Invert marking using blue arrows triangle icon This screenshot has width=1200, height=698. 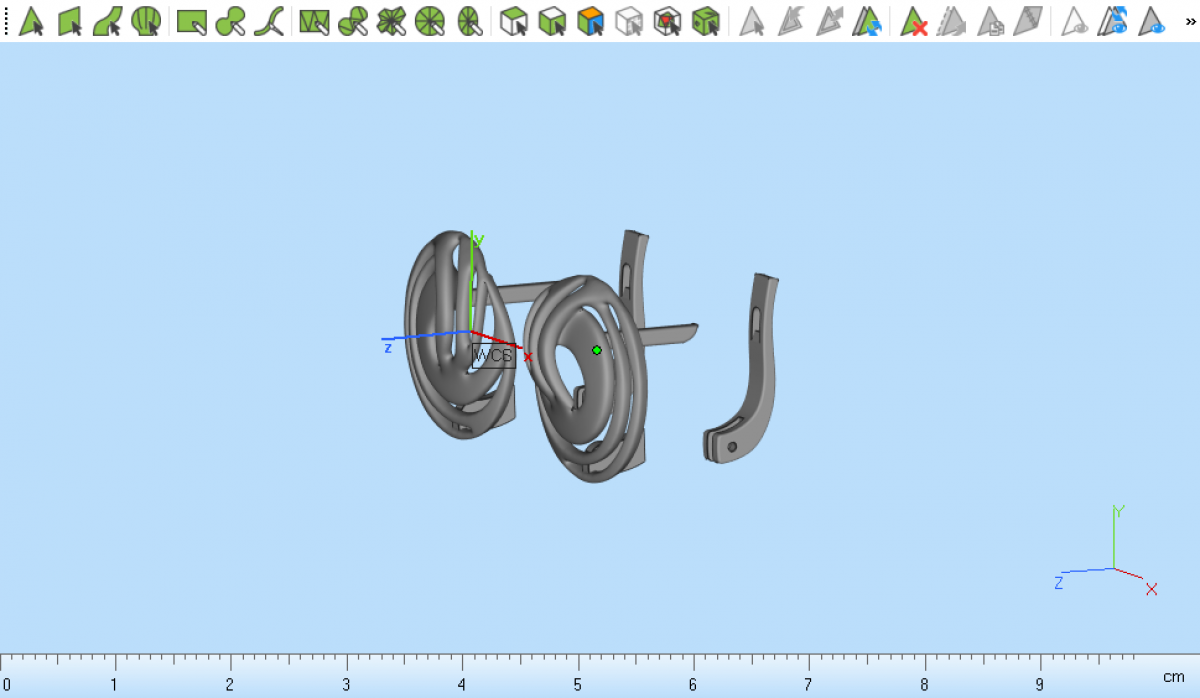866,21
